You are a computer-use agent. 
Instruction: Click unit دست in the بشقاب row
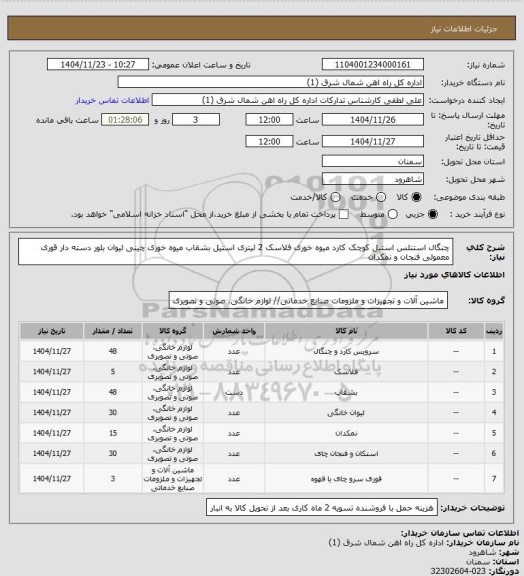(x=234, y=392)
